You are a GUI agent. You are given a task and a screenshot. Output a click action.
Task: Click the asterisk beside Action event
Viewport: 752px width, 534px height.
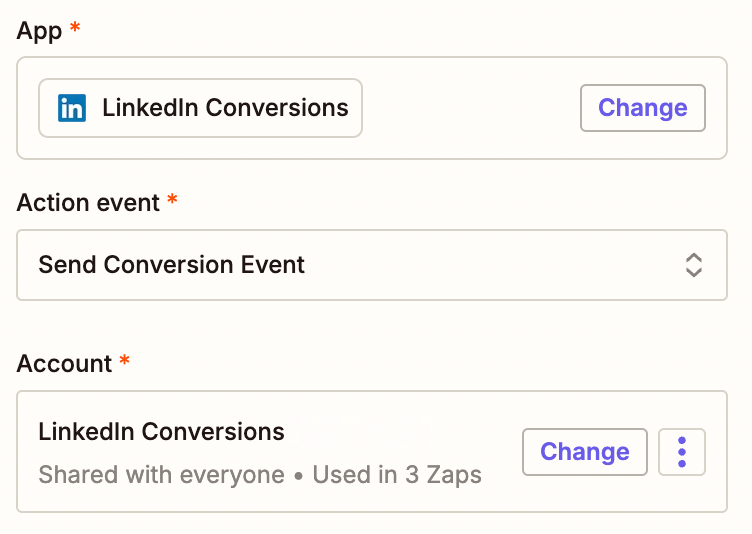point(172,200)
